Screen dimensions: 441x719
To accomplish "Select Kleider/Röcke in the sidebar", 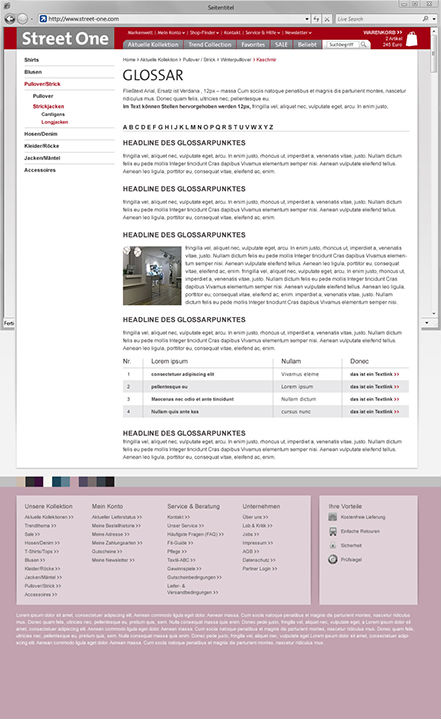I will (42, 146).
